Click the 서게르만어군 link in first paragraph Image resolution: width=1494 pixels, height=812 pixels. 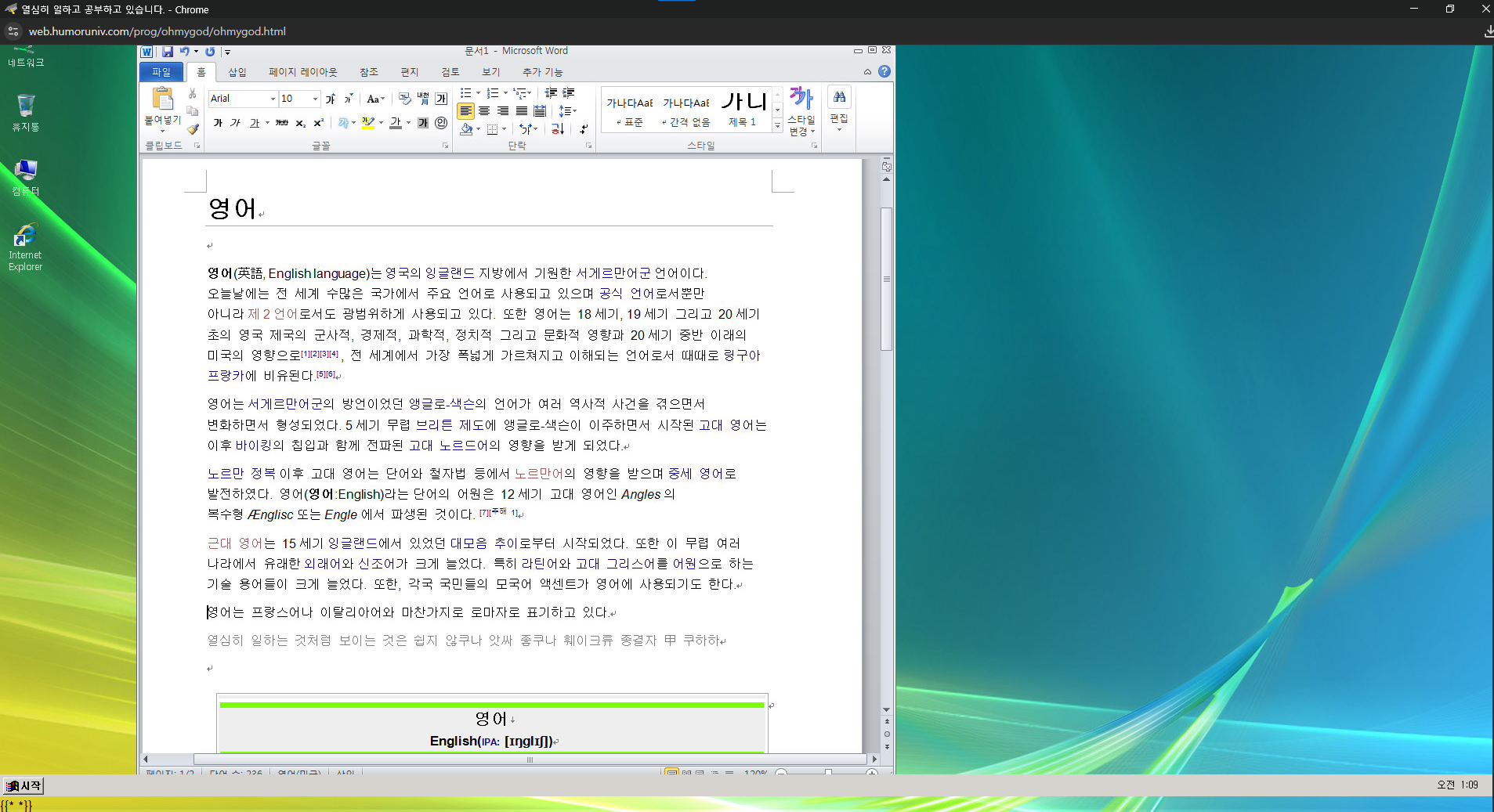[x=613, y=273]
